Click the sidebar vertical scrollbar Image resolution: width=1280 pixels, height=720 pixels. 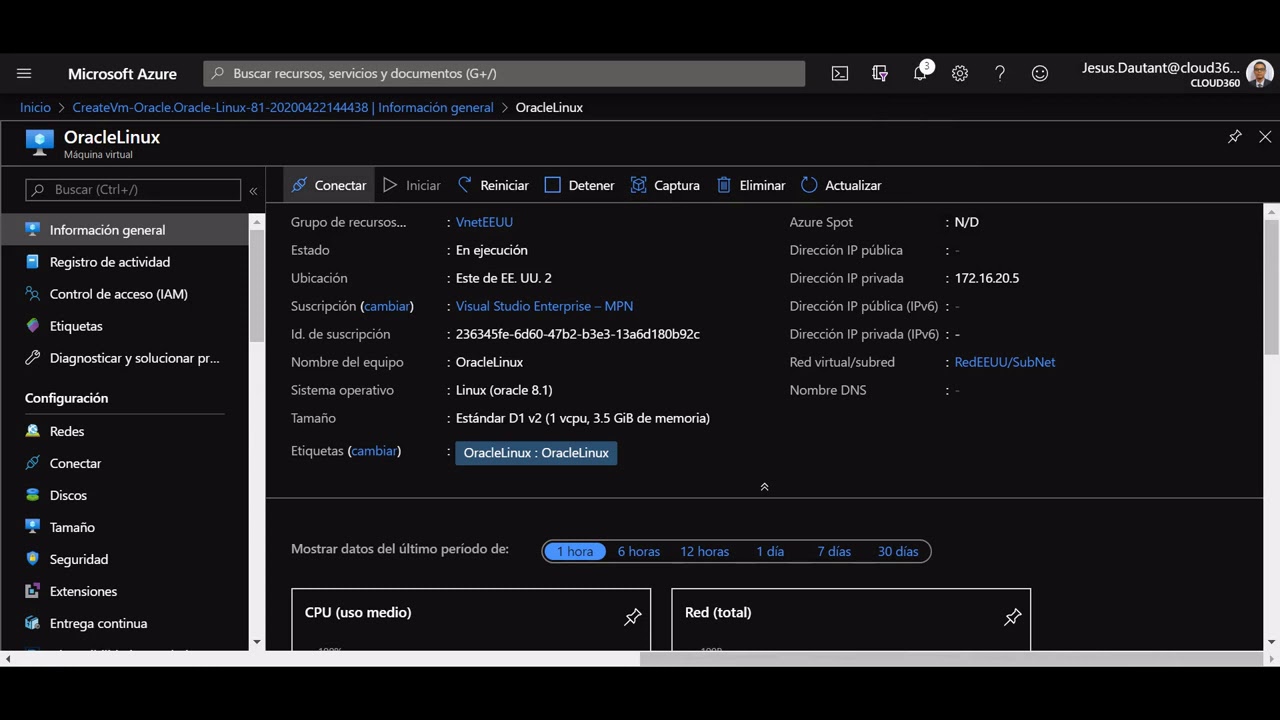pyautogui.click(x=257, y=285)
